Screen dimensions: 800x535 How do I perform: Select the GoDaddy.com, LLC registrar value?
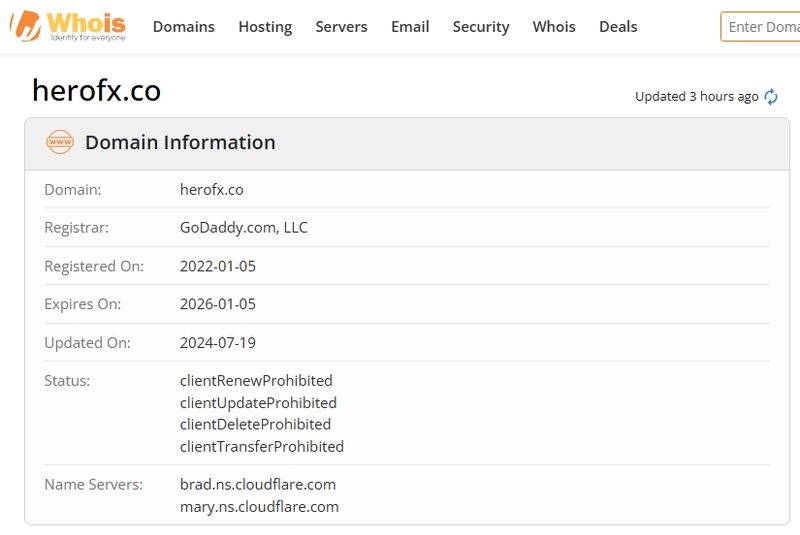(x=244, y=227)
